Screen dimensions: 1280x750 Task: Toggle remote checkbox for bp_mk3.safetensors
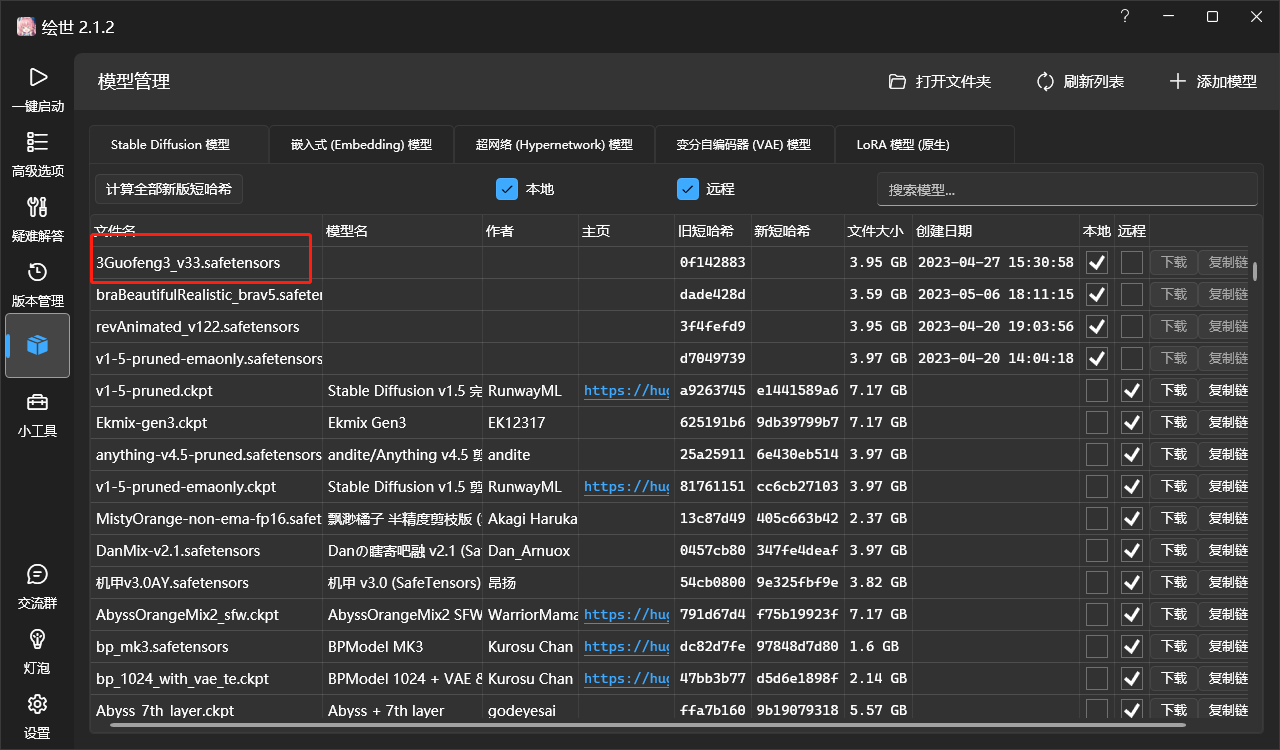click(x=1132, y=646)
